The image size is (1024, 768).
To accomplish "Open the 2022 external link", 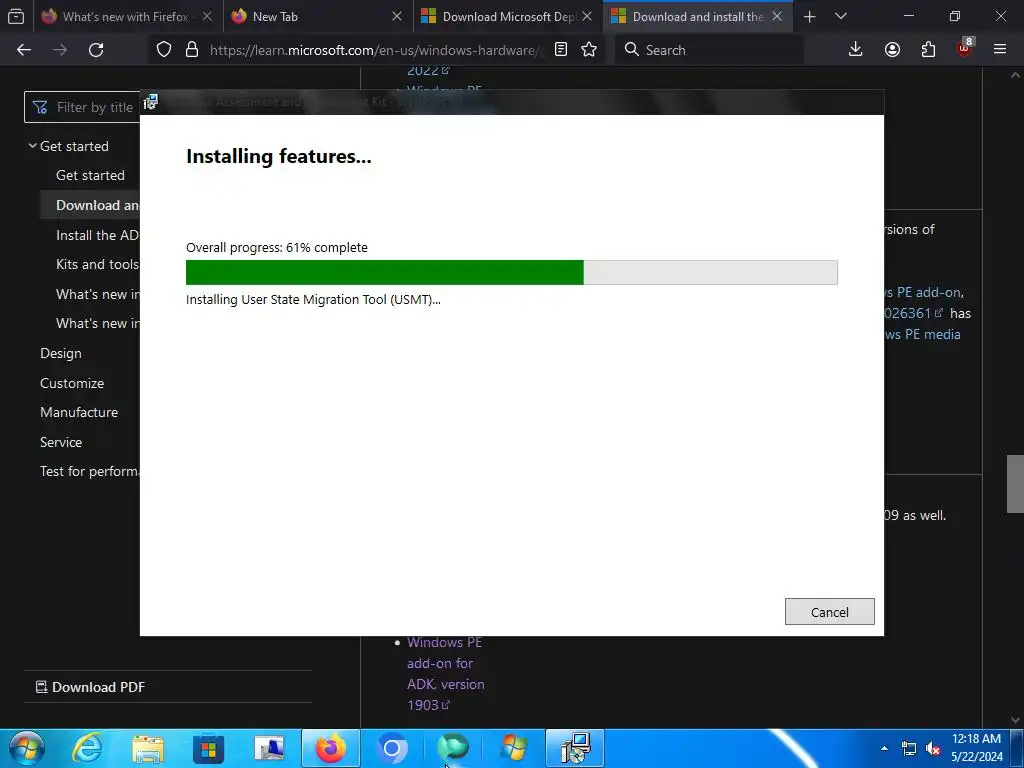I will coord(428,71).
